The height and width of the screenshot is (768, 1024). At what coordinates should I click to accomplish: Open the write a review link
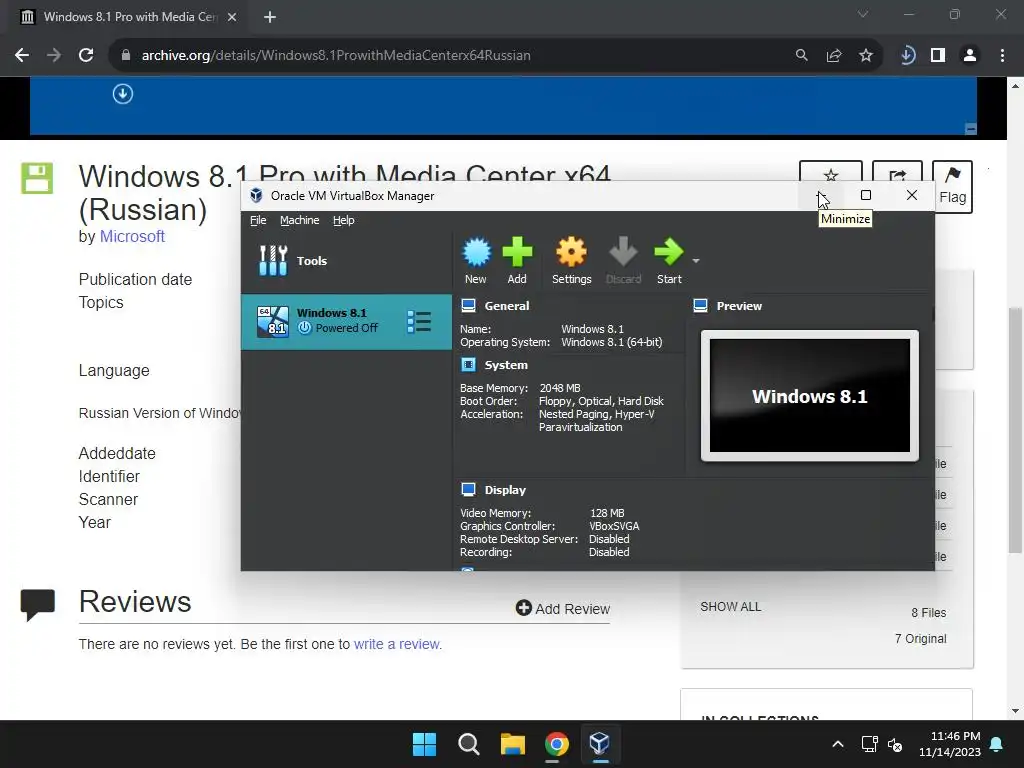[x=396, y=644]
